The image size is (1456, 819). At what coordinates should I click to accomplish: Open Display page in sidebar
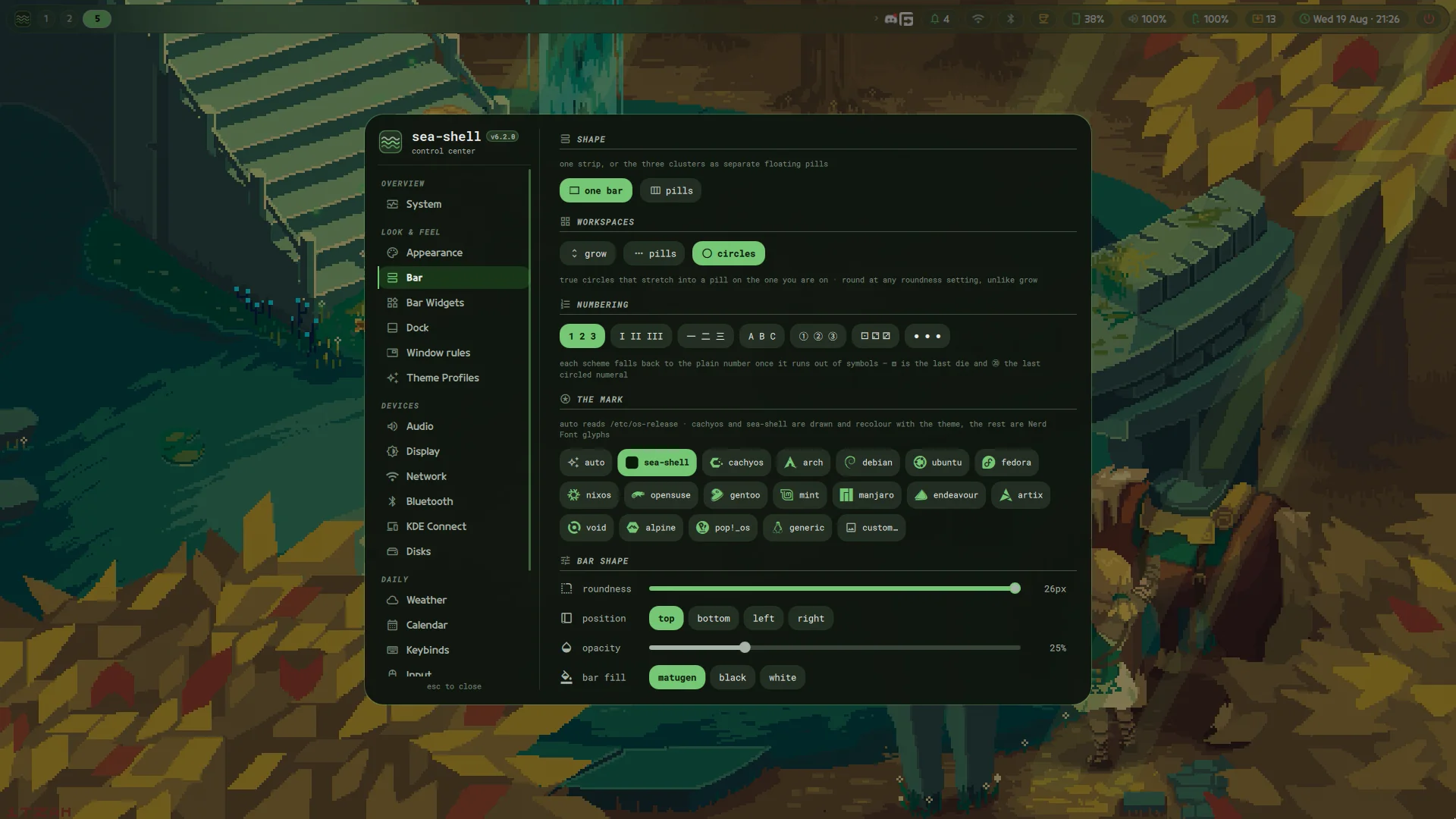[x=453, y=451]
